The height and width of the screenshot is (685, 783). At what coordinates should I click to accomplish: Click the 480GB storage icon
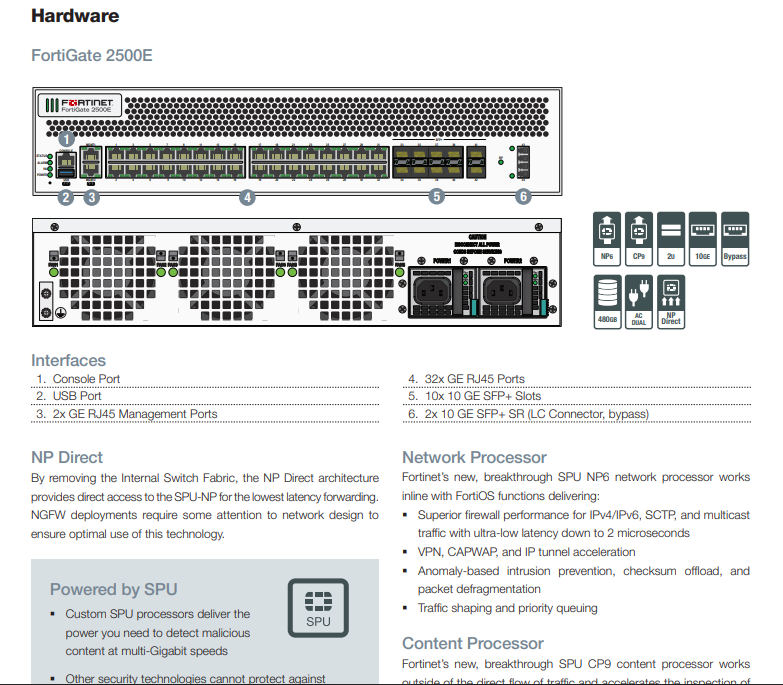(607, 302)
